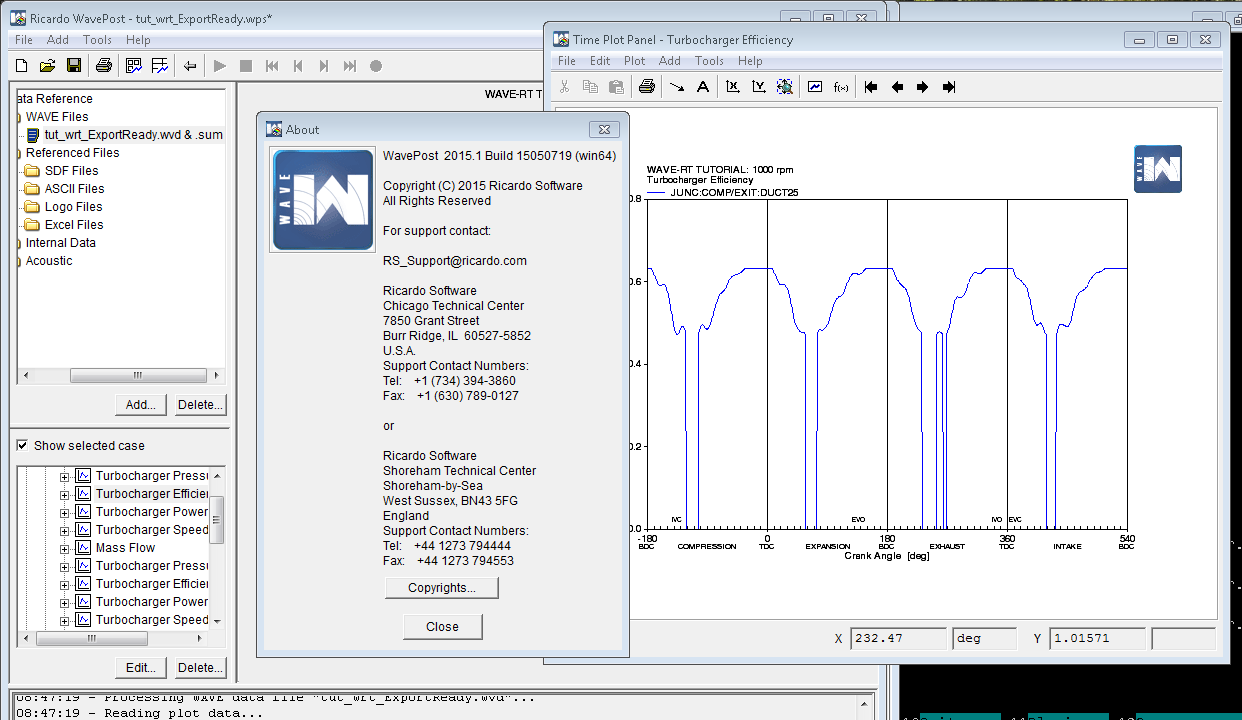Click the file tree horizontal scrollbar thumb
Viewport: 1242px width, 720px height.
pos(138,375)
